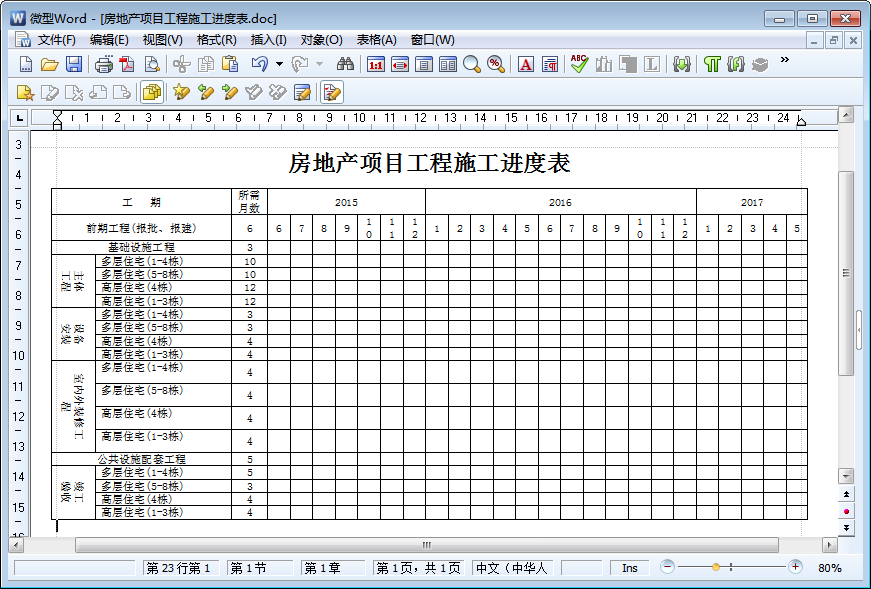
Task: Click the 中文 language status field
Action: (x=512, y=568)
